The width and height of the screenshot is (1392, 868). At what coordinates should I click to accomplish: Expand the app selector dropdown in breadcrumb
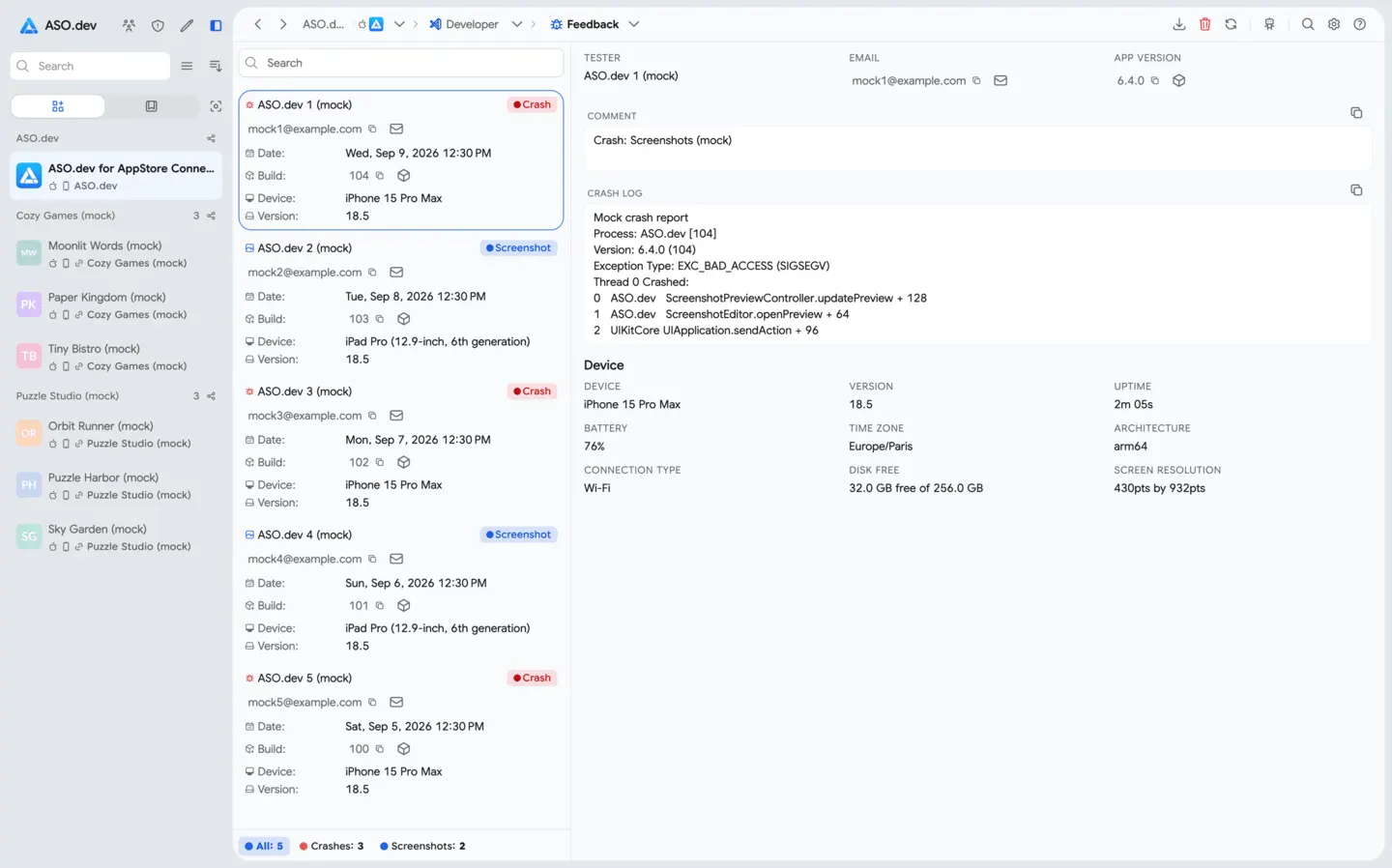click(x=398, y=24)
